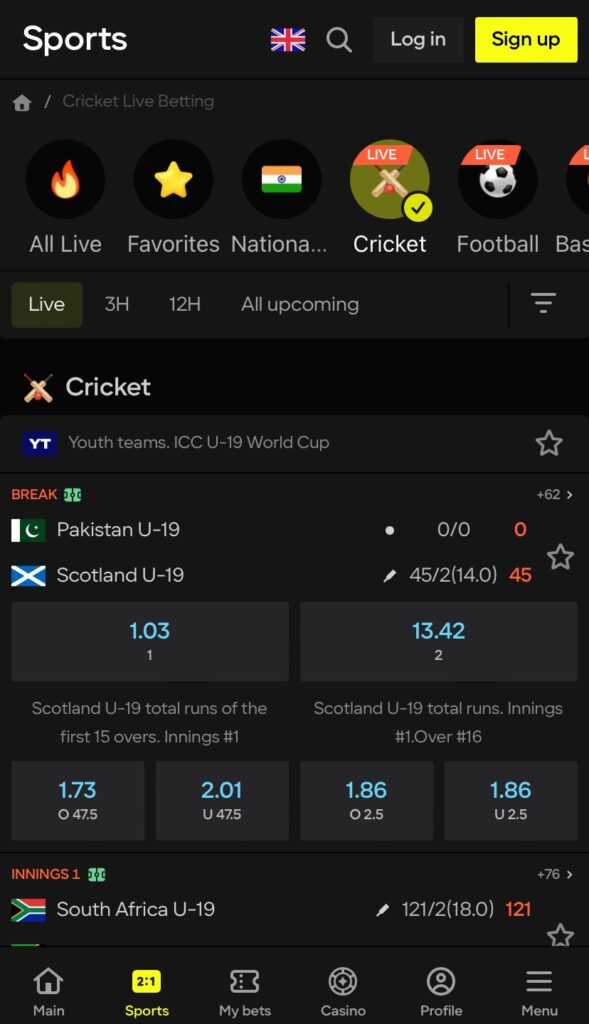This screenshot has height=1024, width=589.
Task: Select the Cricket sport icon
Action: click(x=389, y=179)
